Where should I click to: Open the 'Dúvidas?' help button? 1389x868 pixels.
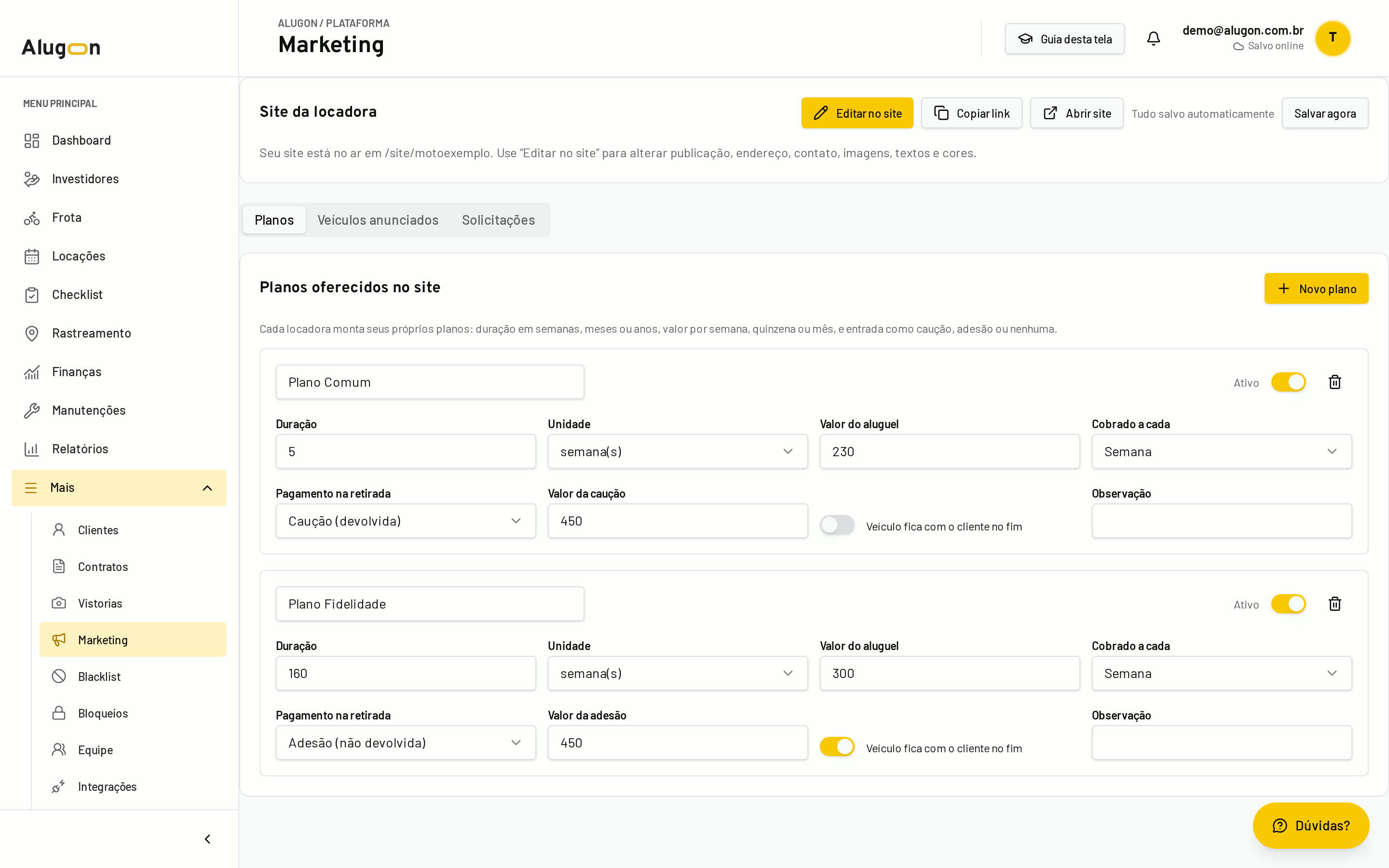(x=1311, y=826)
